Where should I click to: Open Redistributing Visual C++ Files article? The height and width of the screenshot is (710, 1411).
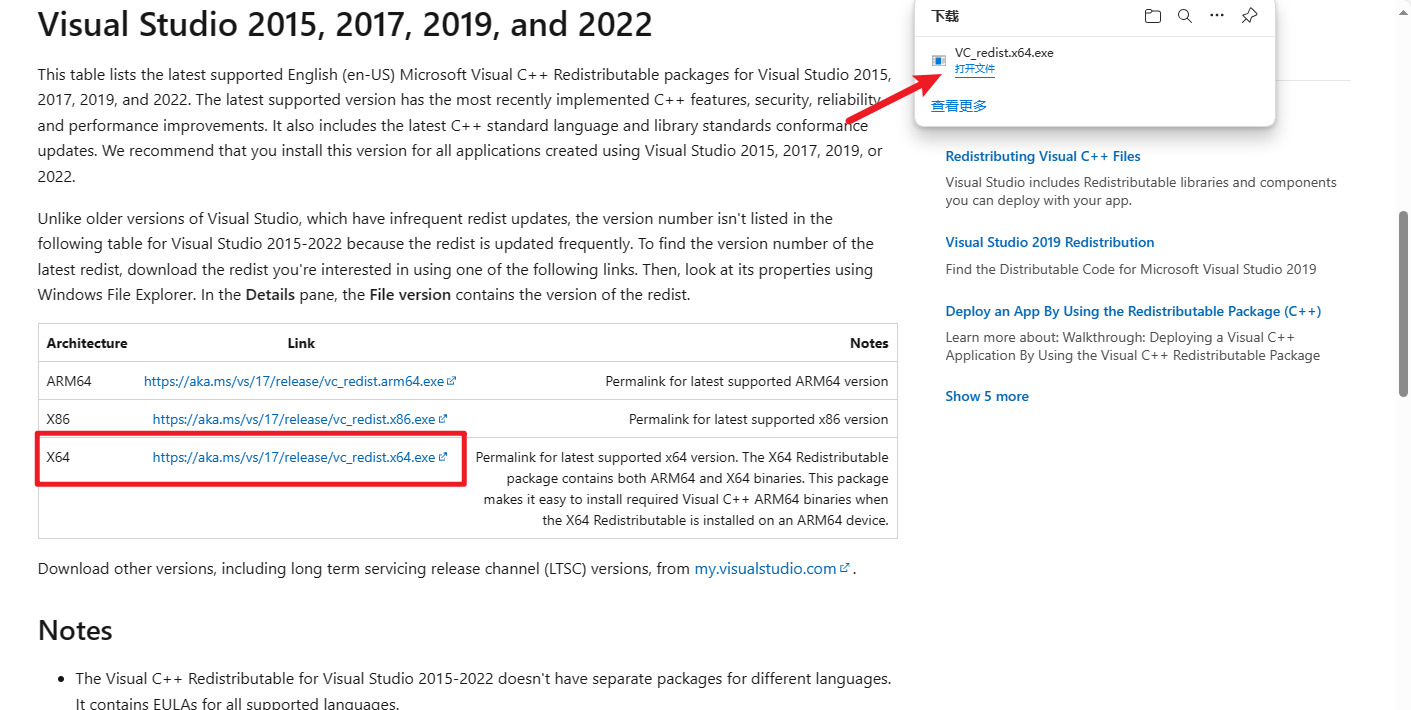pos(1042,156)
